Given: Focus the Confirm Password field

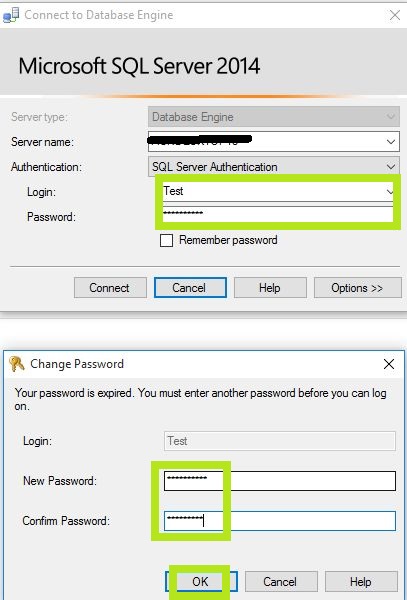Looking at the screenshot, I should coord(280,521).
